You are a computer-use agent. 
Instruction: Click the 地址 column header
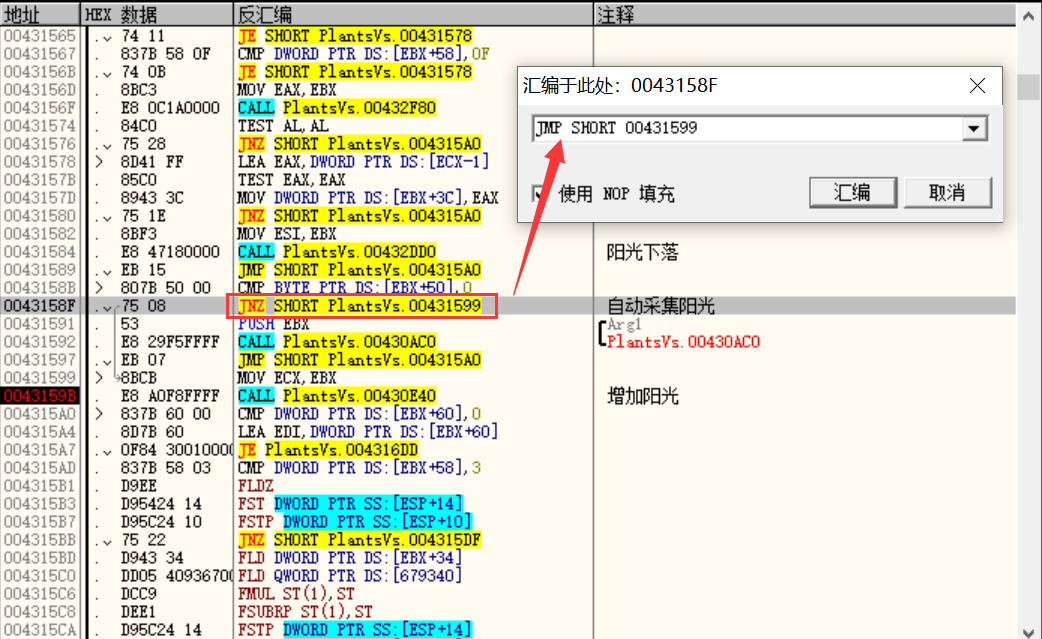point(40,14)
